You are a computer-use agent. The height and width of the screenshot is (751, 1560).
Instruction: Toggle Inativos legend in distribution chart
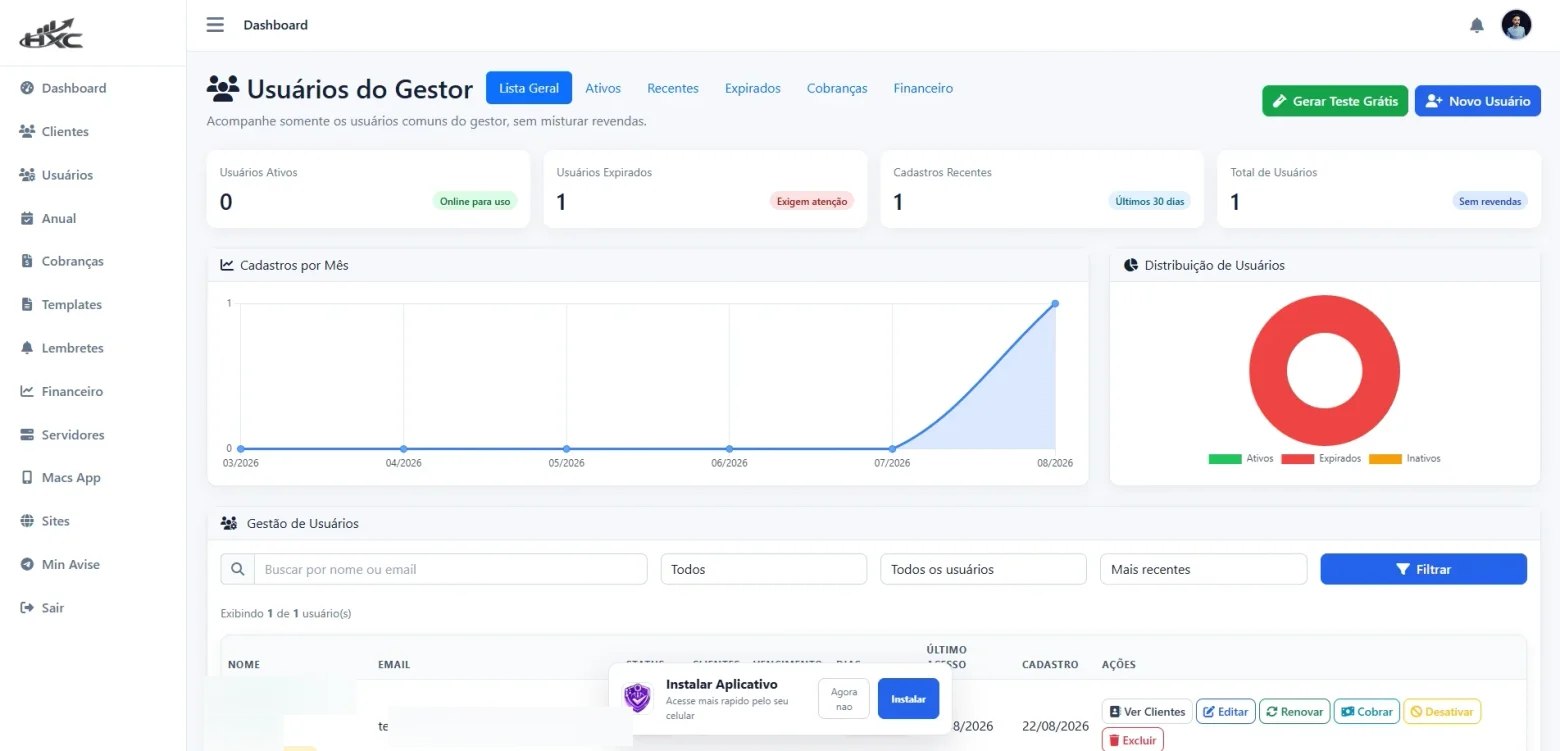[1405, 459]
